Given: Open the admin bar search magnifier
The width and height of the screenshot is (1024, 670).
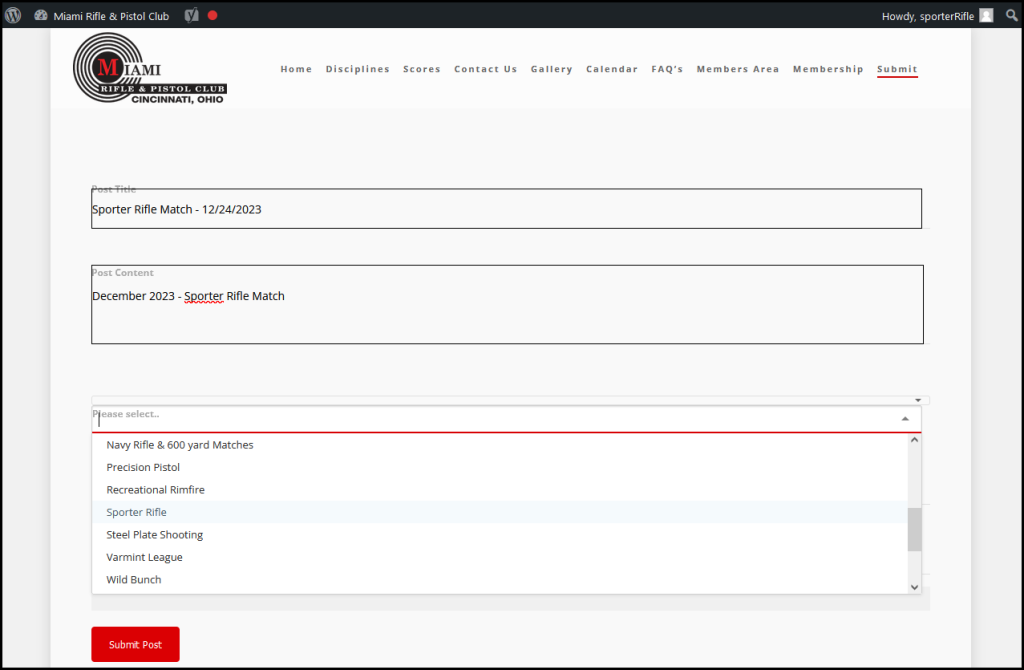Looking at the screenshot, I should pos(1011,15).
